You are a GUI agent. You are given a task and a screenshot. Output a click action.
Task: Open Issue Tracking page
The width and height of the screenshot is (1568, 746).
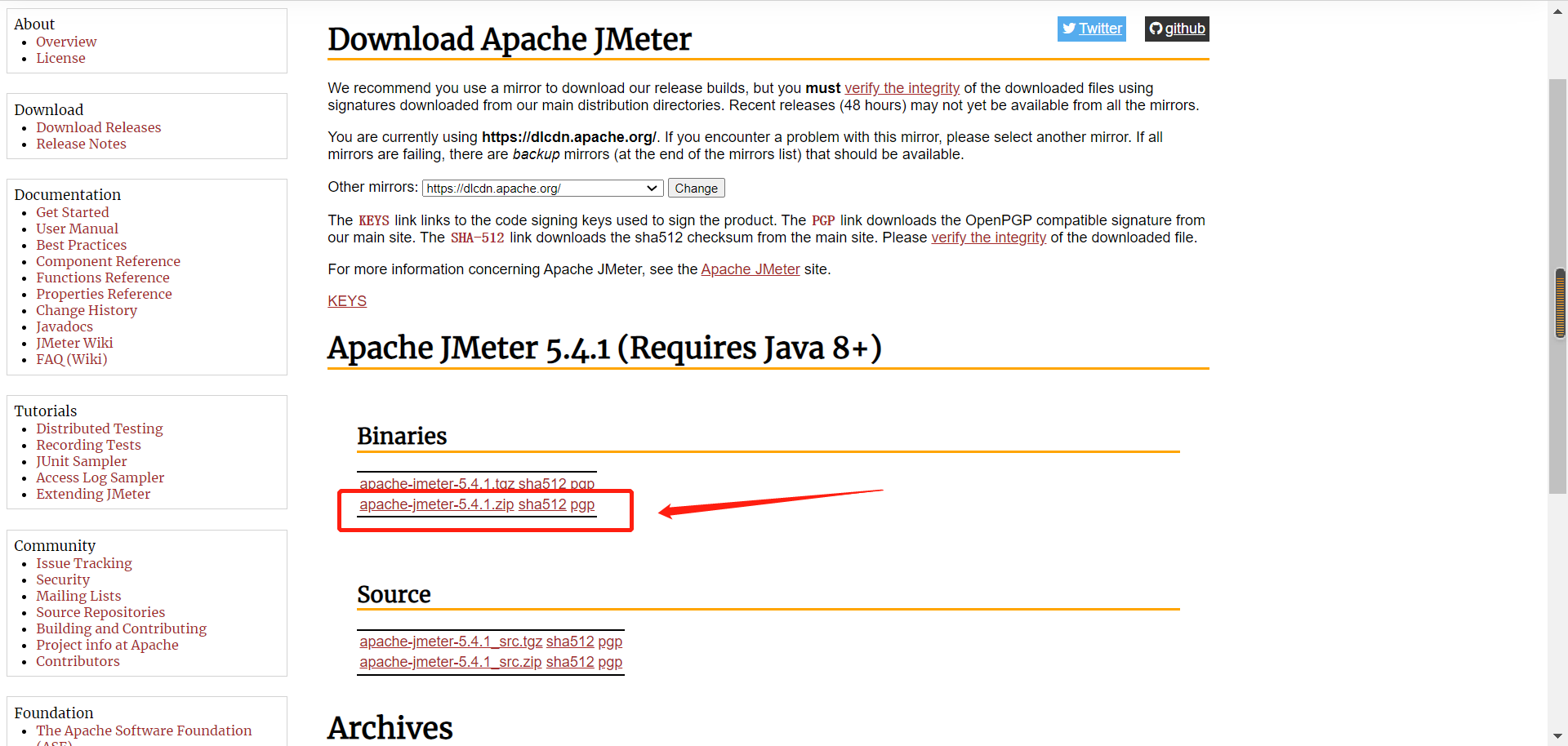84,563
